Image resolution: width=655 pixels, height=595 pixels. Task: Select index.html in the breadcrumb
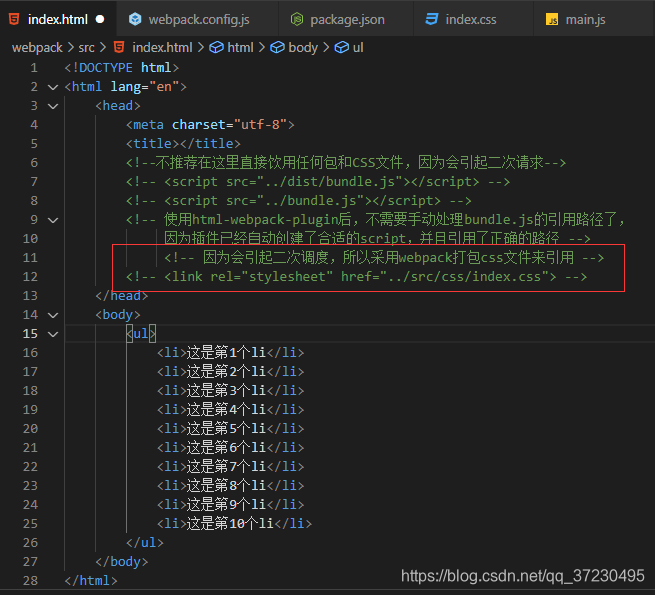[x=162, y=48]
